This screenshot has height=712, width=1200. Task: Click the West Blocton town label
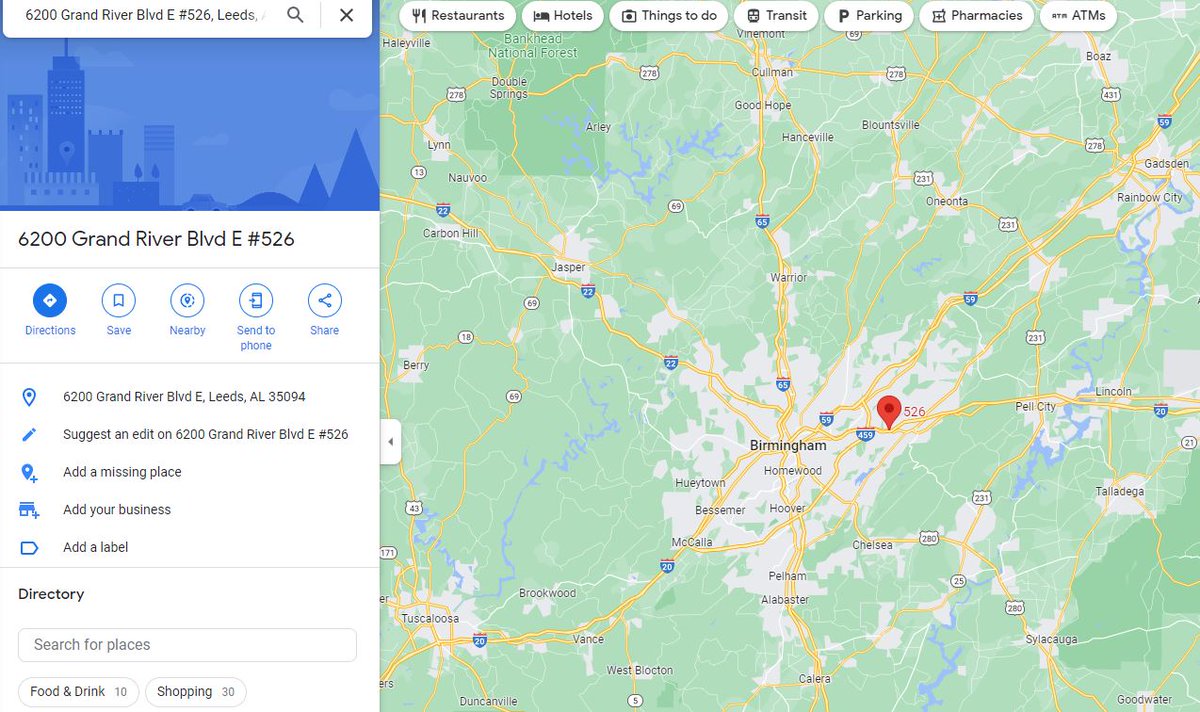click(640, 670)
